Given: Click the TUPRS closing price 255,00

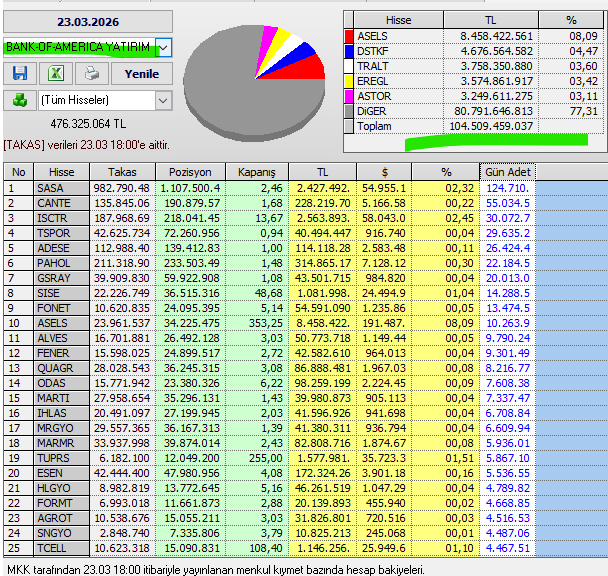Looking at the screenshot, I should [257, 458].
